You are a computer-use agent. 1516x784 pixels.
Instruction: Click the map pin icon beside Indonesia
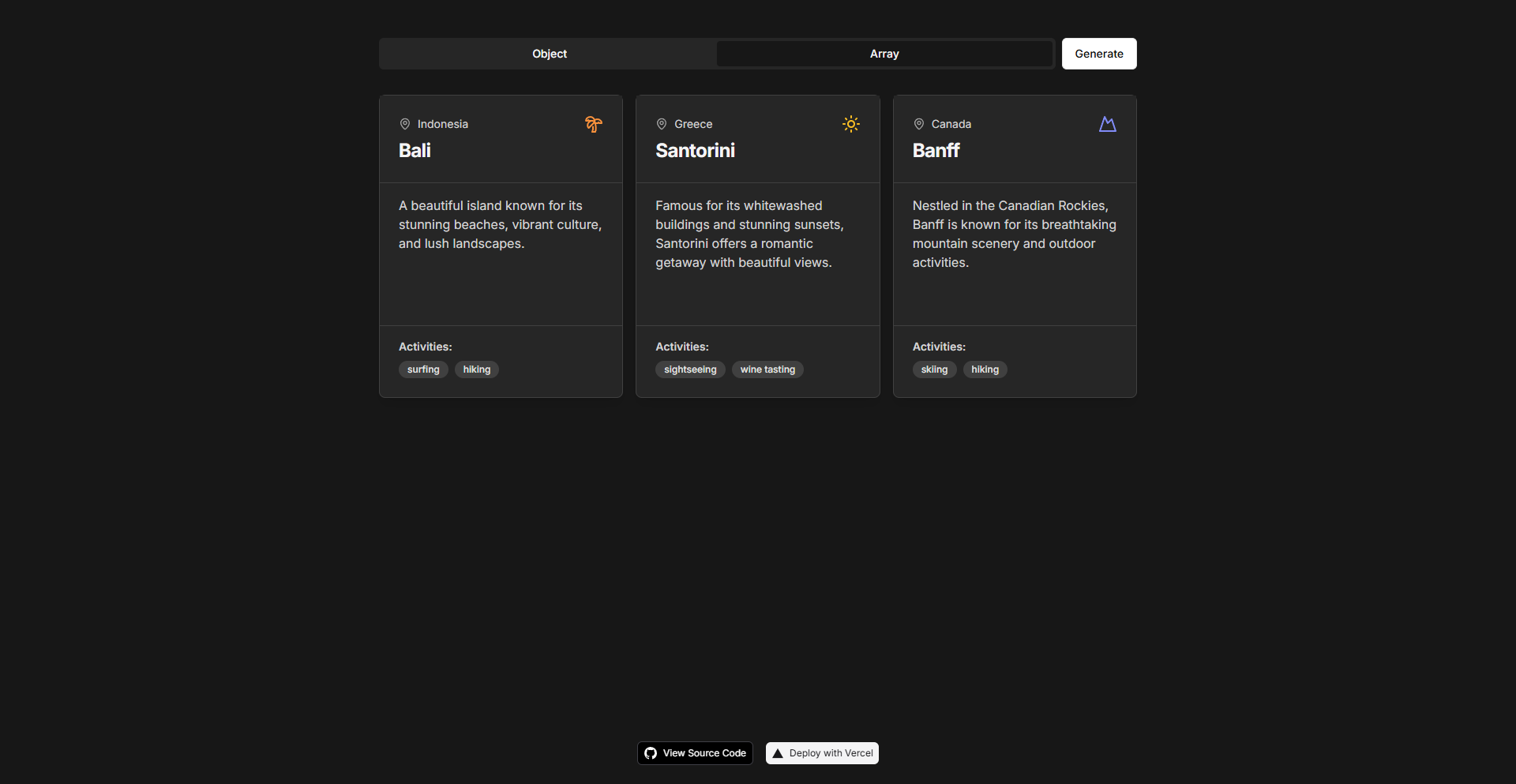[x=405, y=124]
